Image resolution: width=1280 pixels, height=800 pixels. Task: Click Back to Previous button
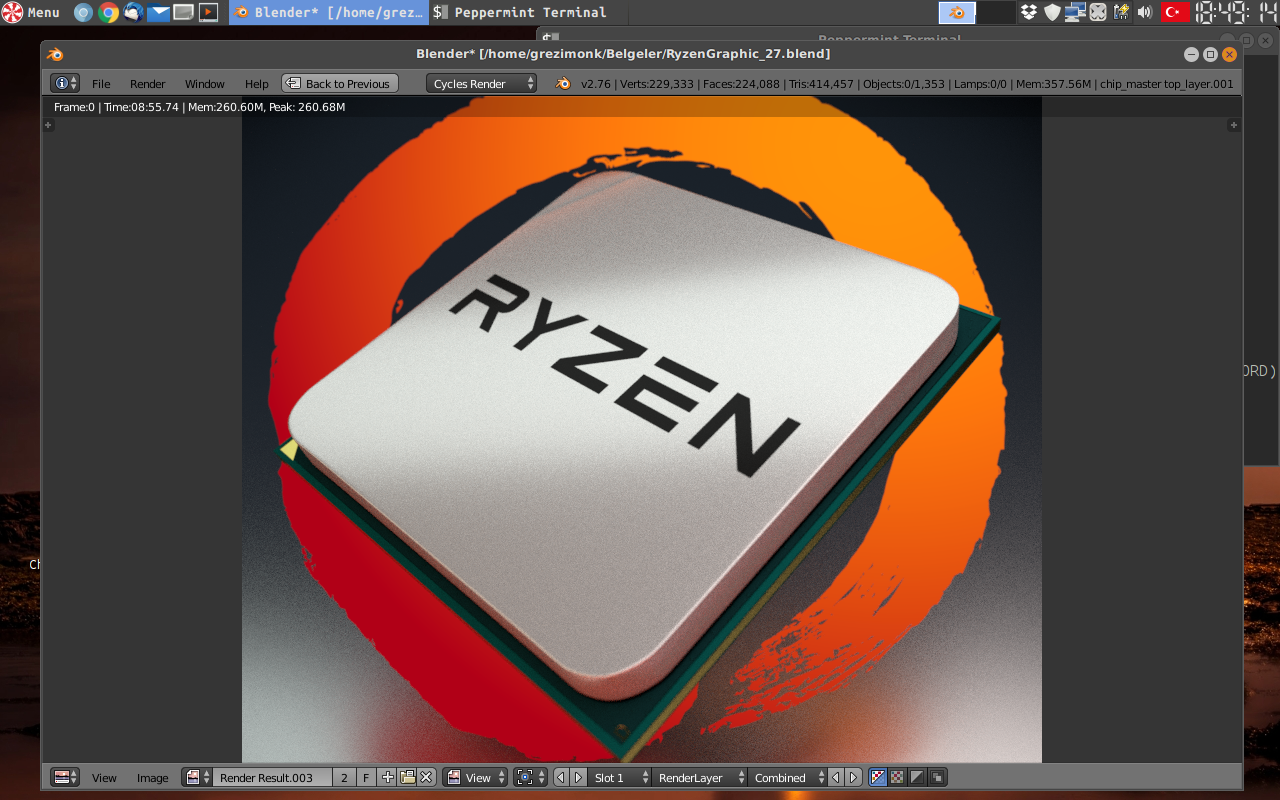tap(340, 84)
